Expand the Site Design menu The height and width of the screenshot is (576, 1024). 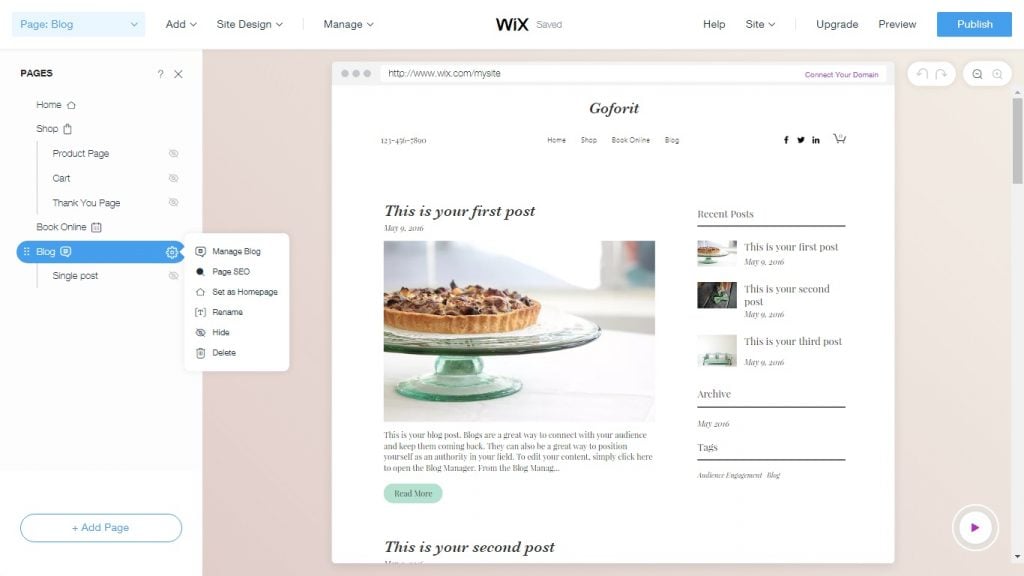249,24
